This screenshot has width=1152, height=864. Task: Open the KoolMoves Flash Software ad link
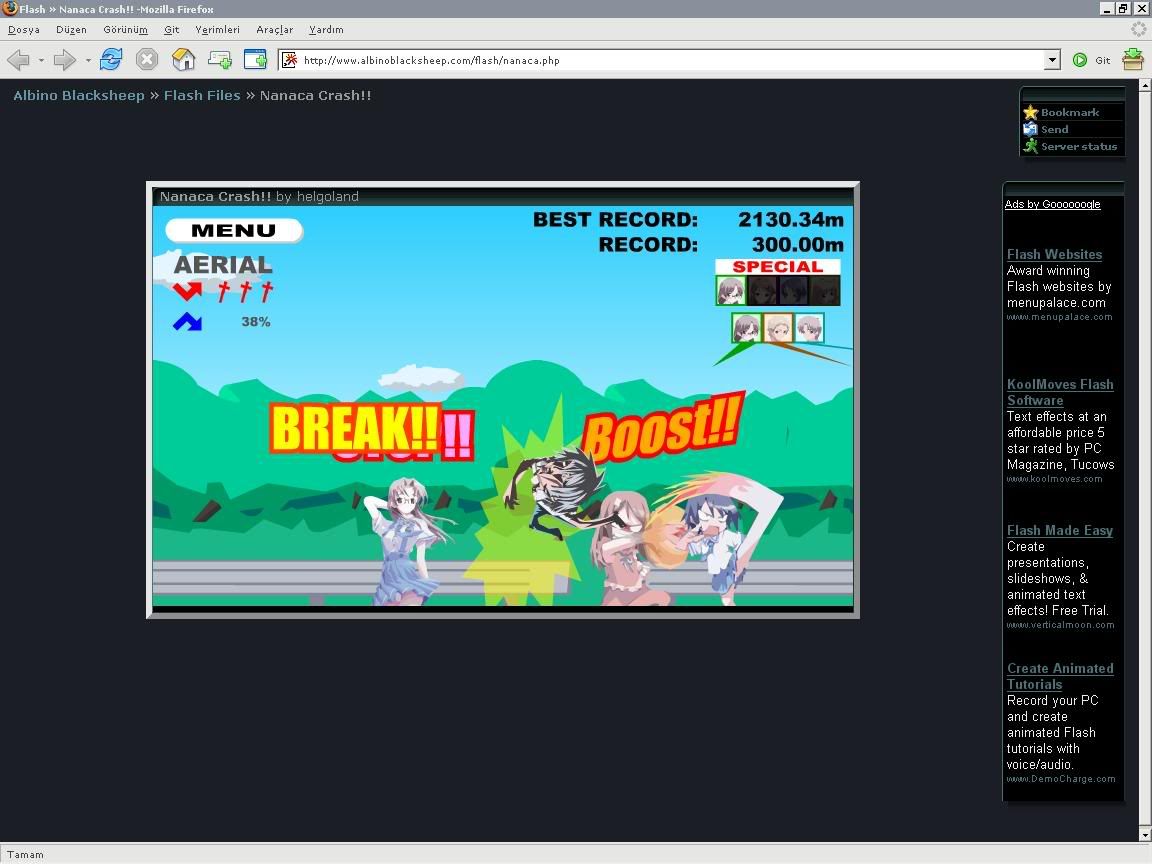pos(1060,392)
